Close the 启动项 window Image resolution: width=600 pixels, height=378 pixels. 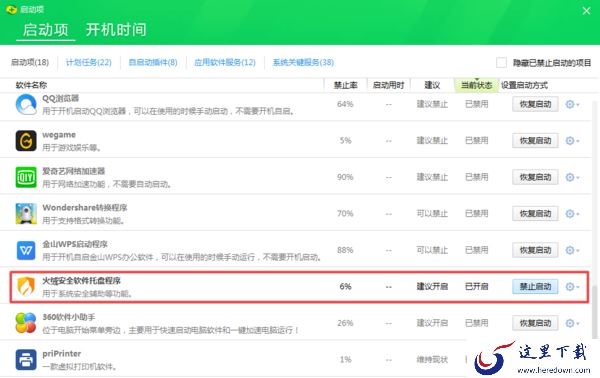586,11
